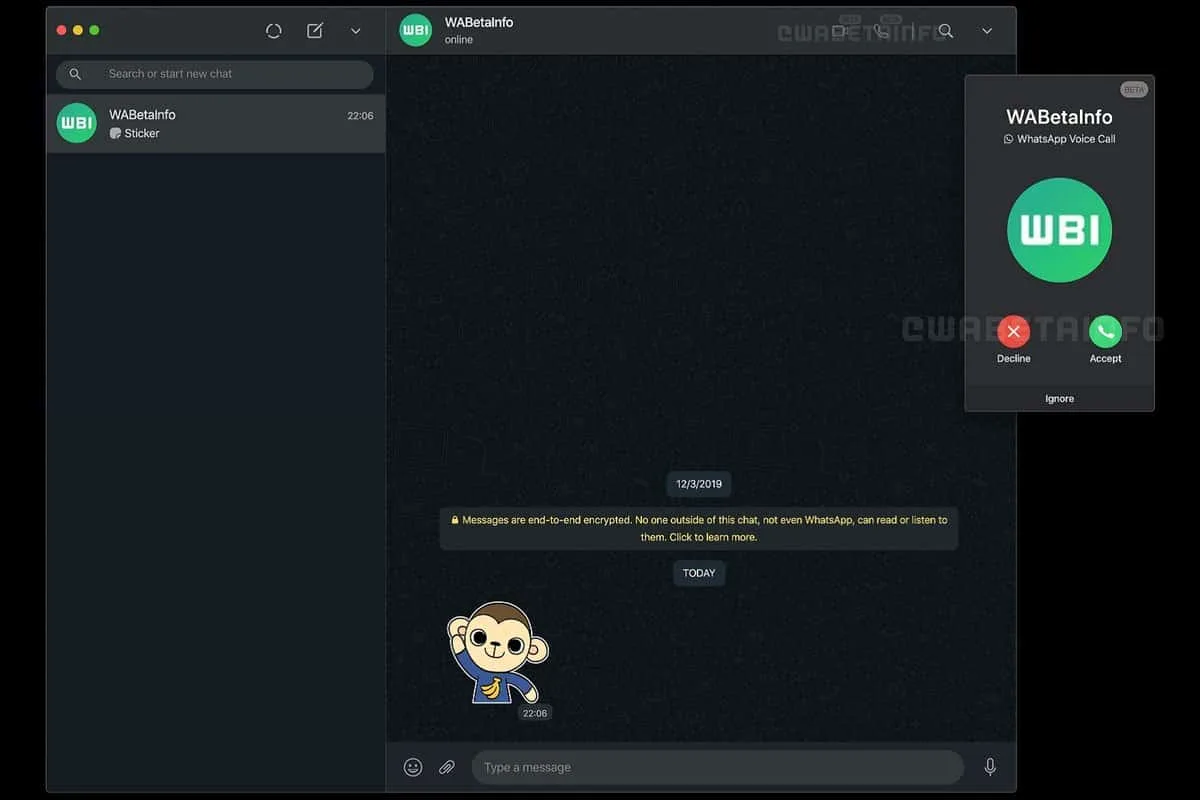Decline the incoming voice call
1200x800 pixels.
tap(1013, 332)
